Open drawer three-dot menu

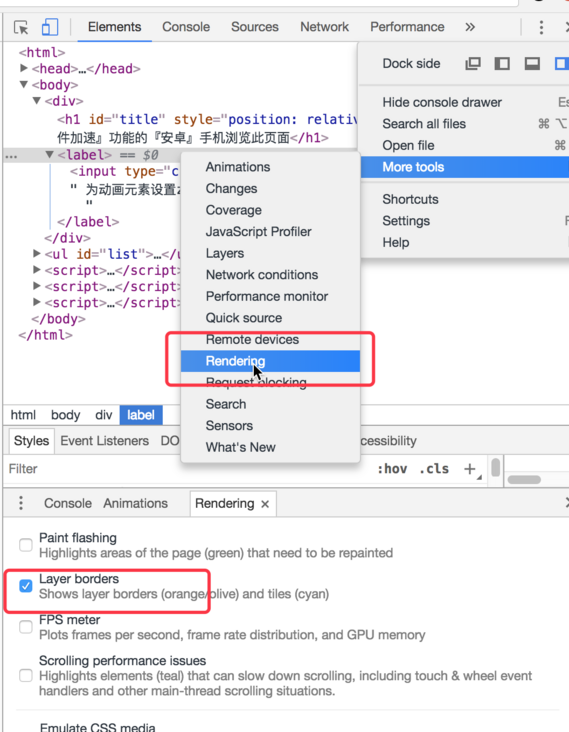pyautogui.click(x=21, y=503)
